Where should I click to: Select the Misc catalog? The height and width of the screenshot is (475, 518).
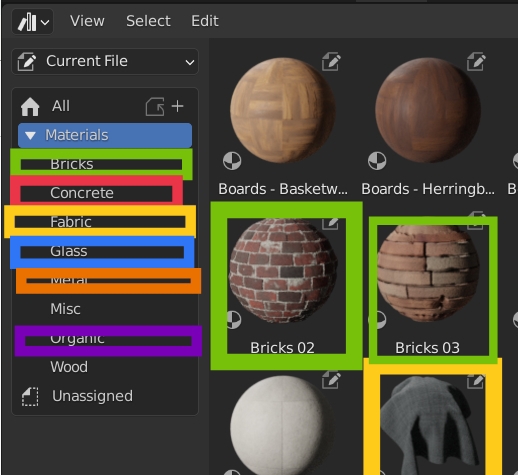(105, 309)
